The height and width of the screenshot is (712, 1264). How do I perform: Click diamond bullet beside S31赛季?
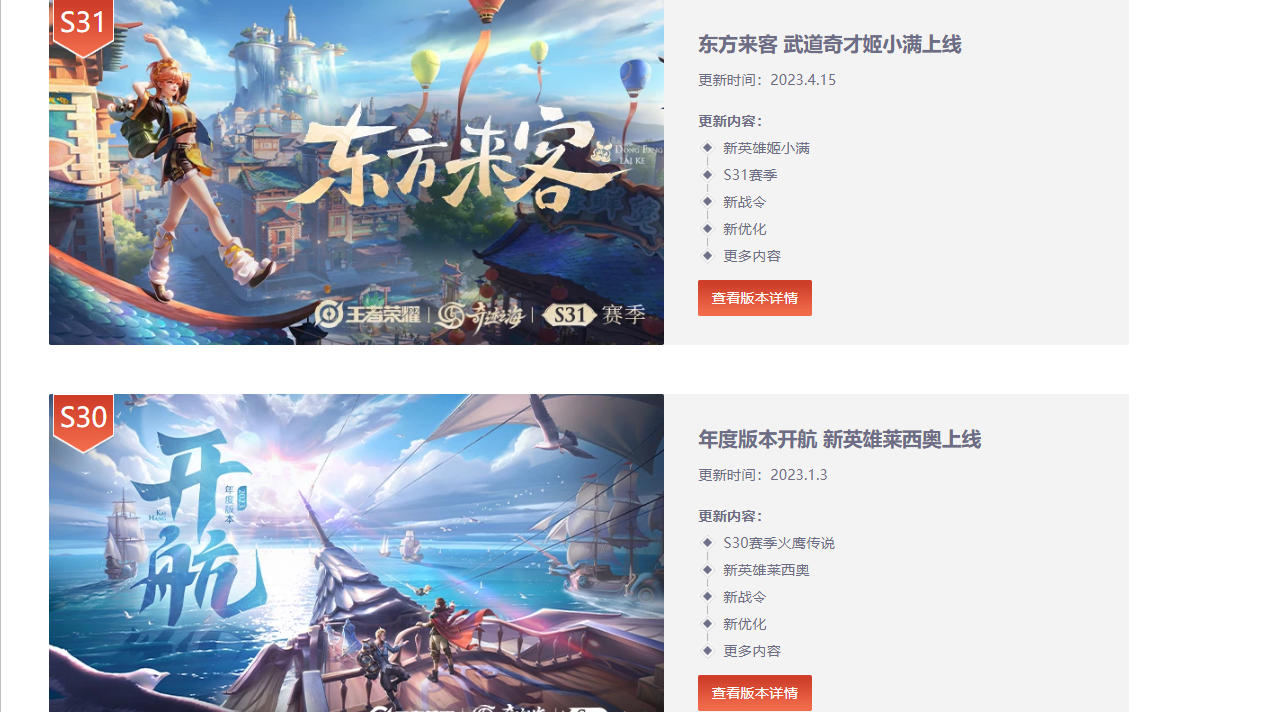(x=707, y=175)
